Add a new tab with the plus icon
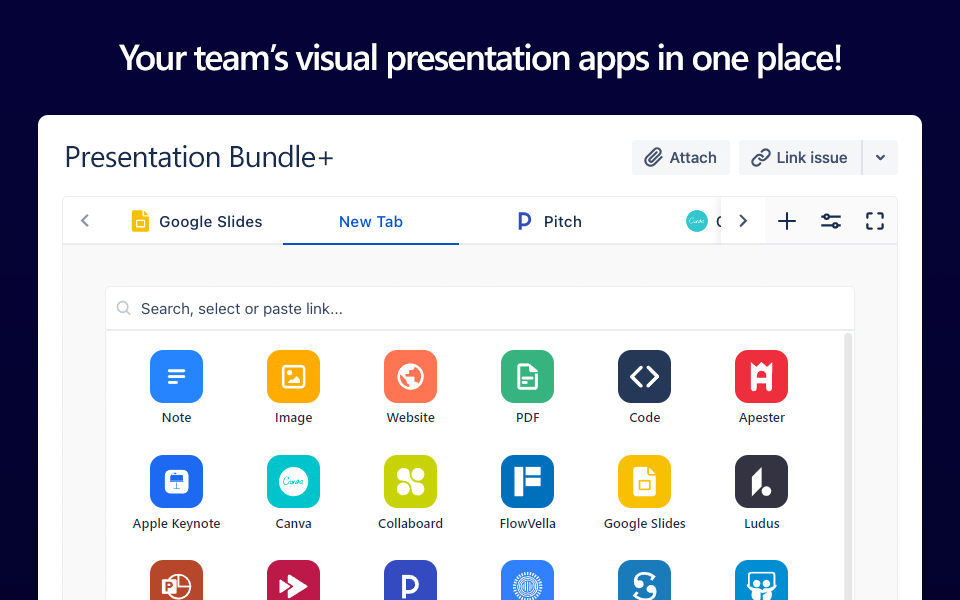This screenshot has height=600, width=960. 787,221
